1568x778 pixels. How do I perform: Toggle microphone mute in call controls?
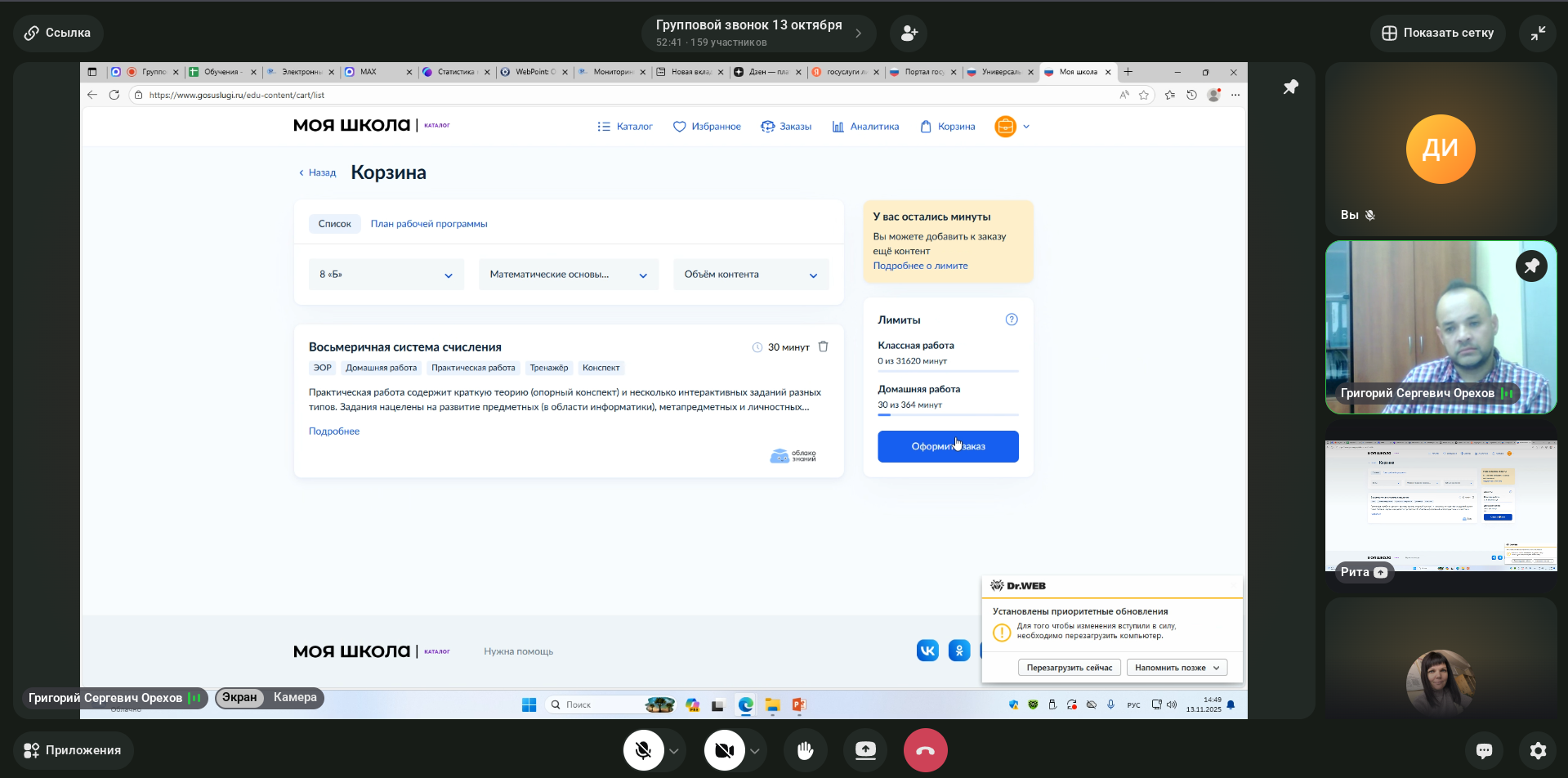tap(643, 750)
